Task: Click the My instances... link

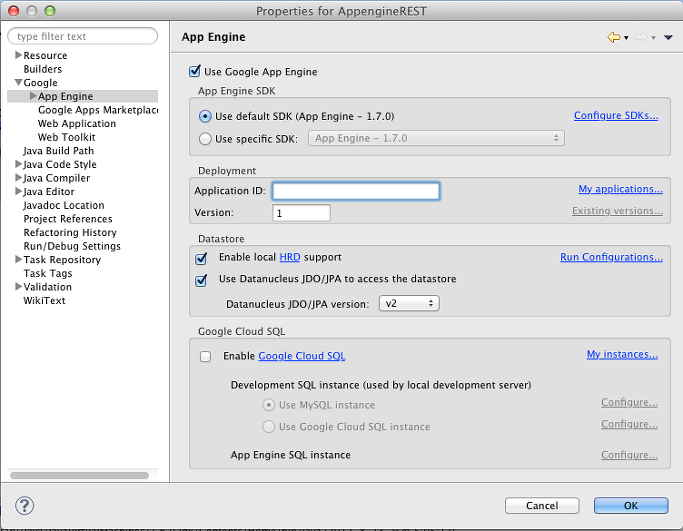Action: click(622, 355)
